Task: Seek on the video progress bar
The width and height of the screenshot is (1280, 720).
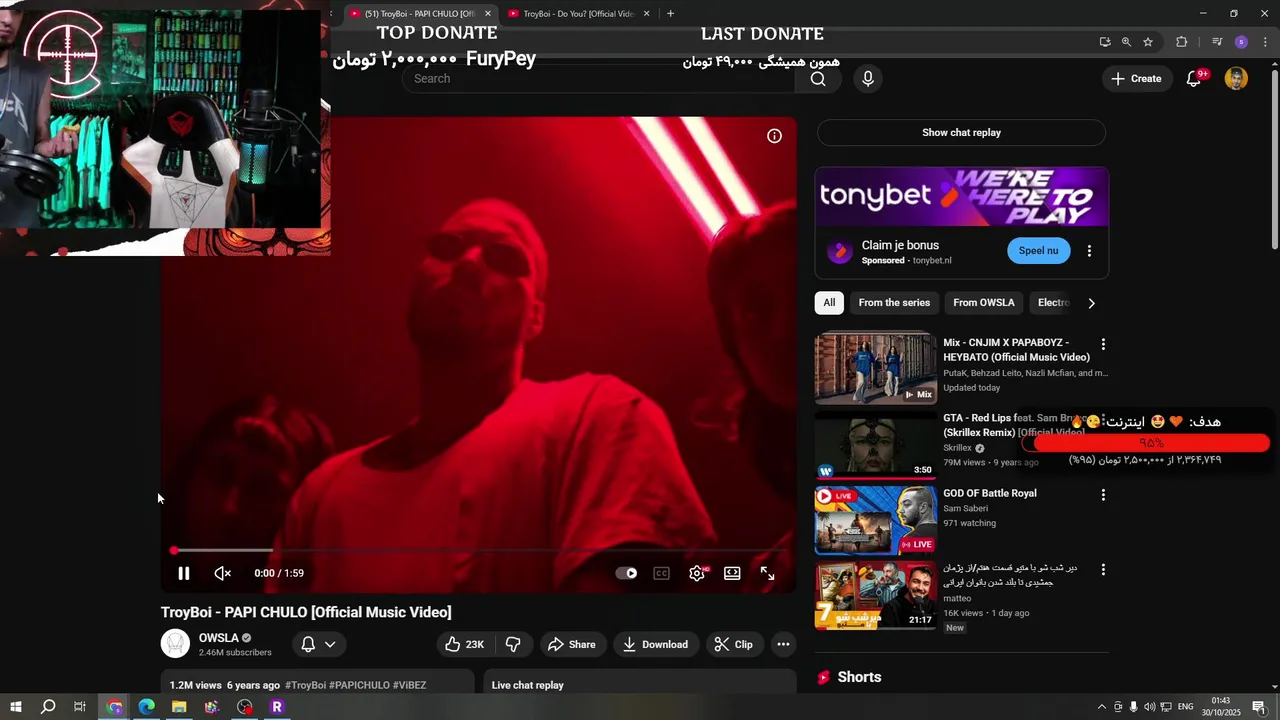Action: click(479, 550)
